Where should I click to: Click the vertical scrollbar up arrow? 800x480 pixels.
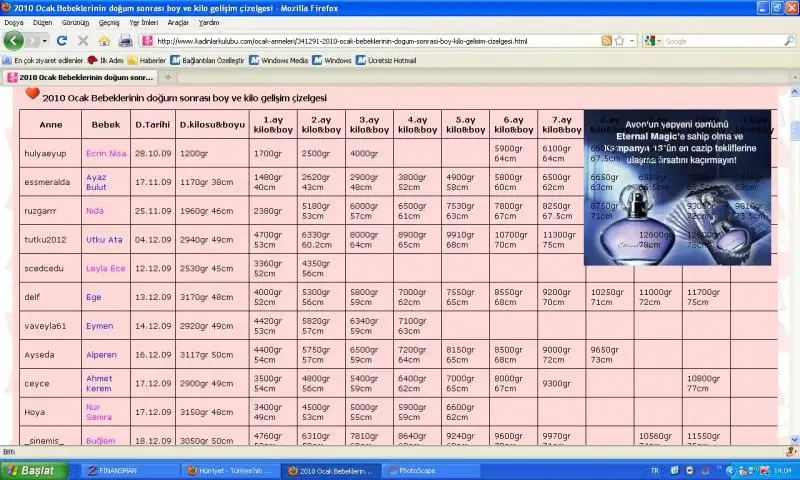[794, 92]
